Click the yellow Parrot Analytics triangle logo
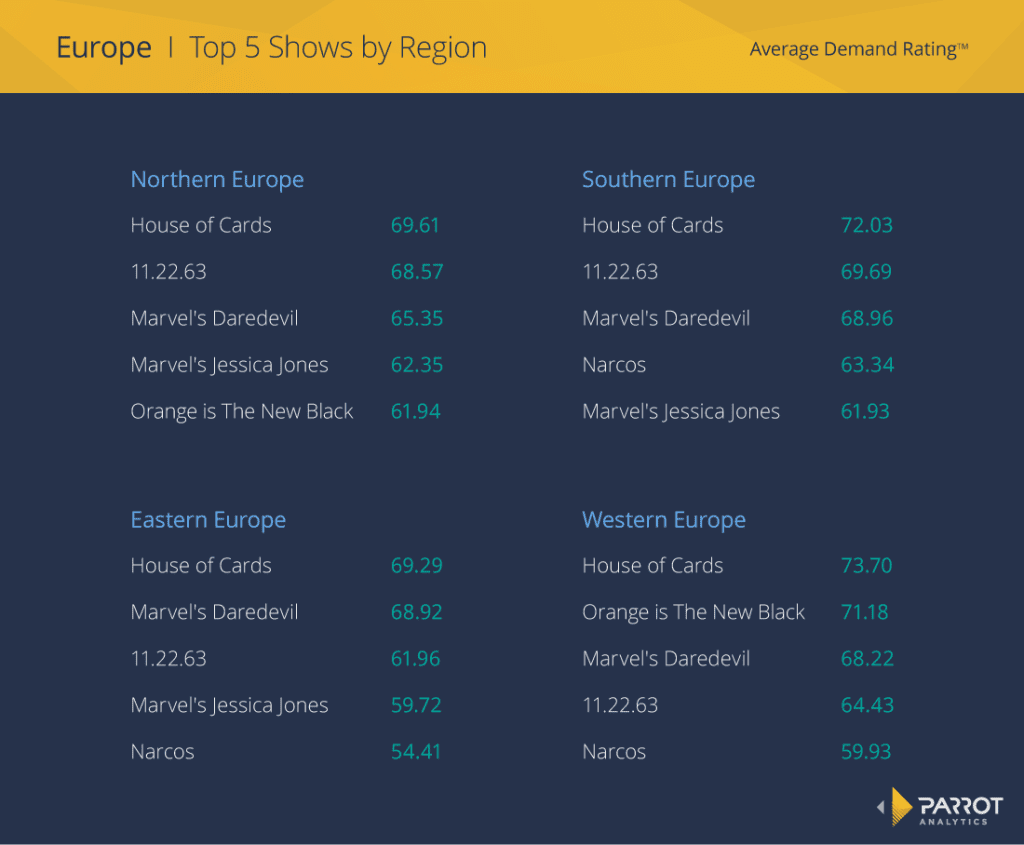1024x845 pixels. coord(901,808)
